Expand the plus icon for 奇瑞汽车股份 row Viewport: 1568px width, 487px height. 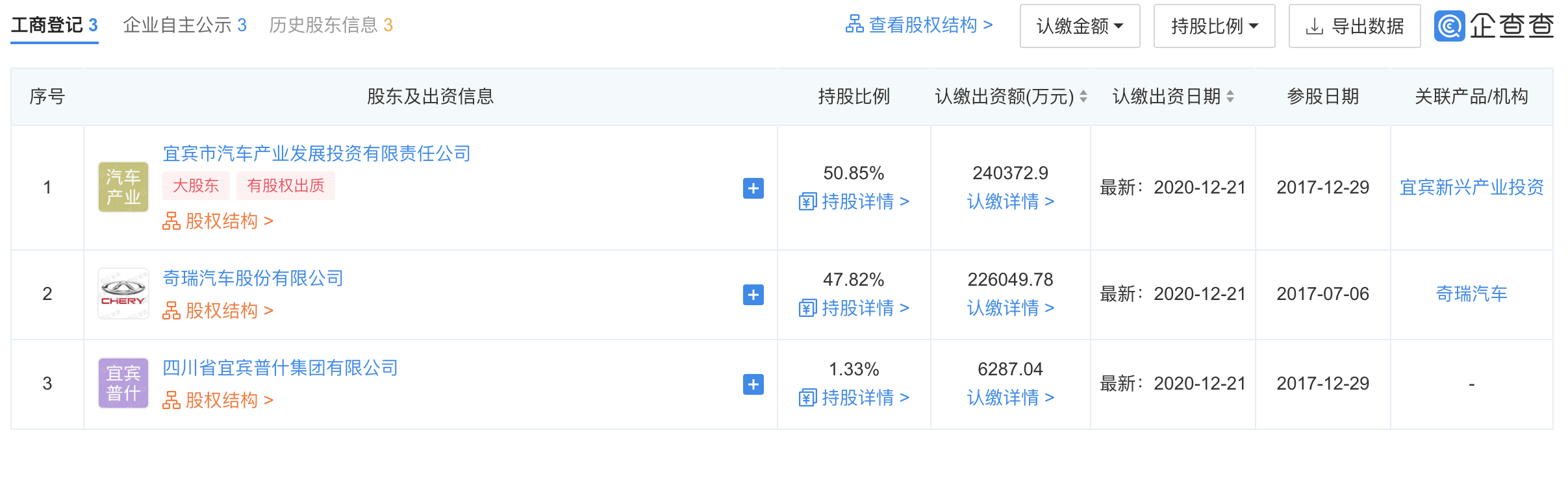[x=753, y=295]
